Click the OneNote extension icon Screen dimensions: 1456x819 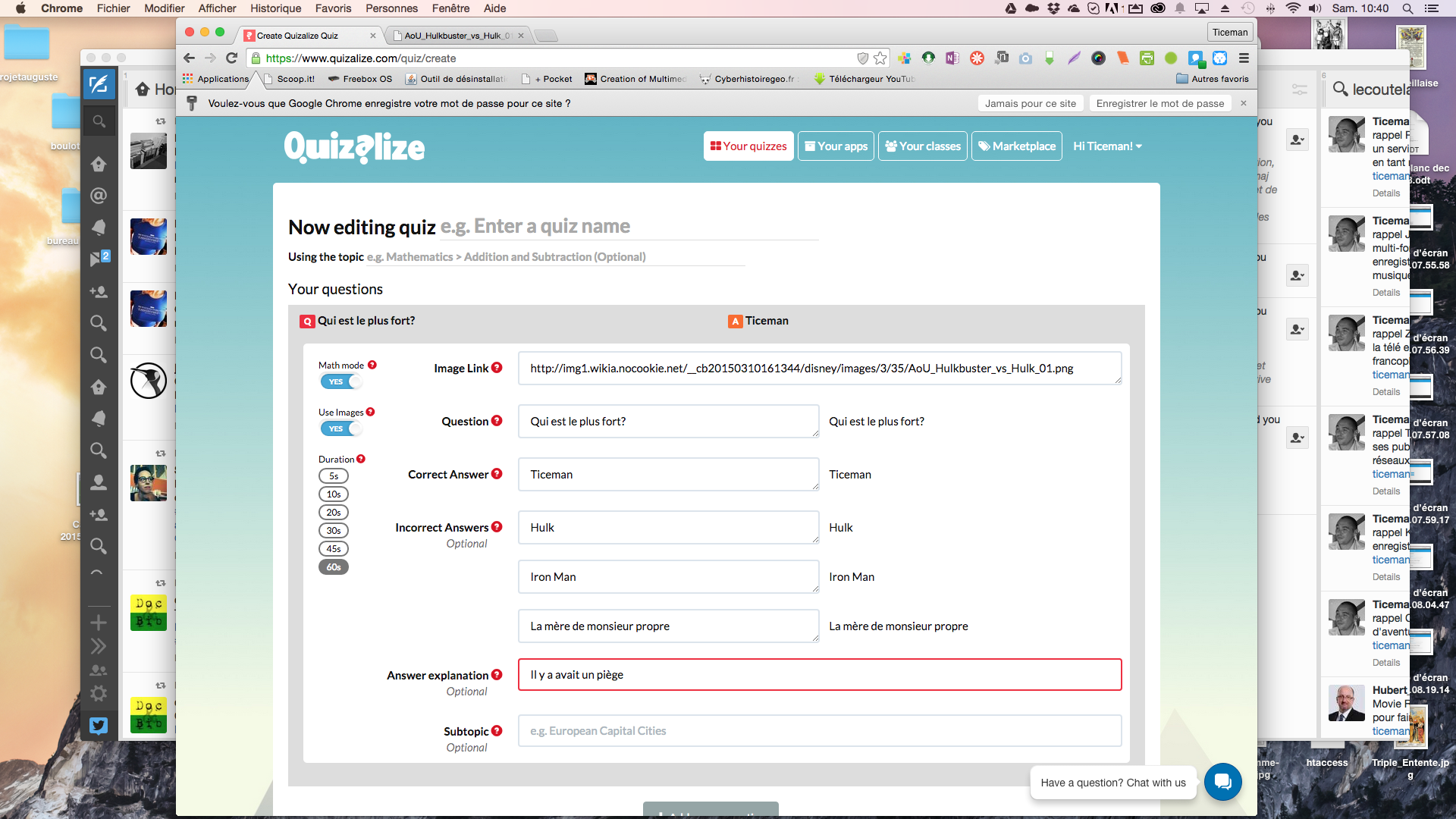(952, 58)
